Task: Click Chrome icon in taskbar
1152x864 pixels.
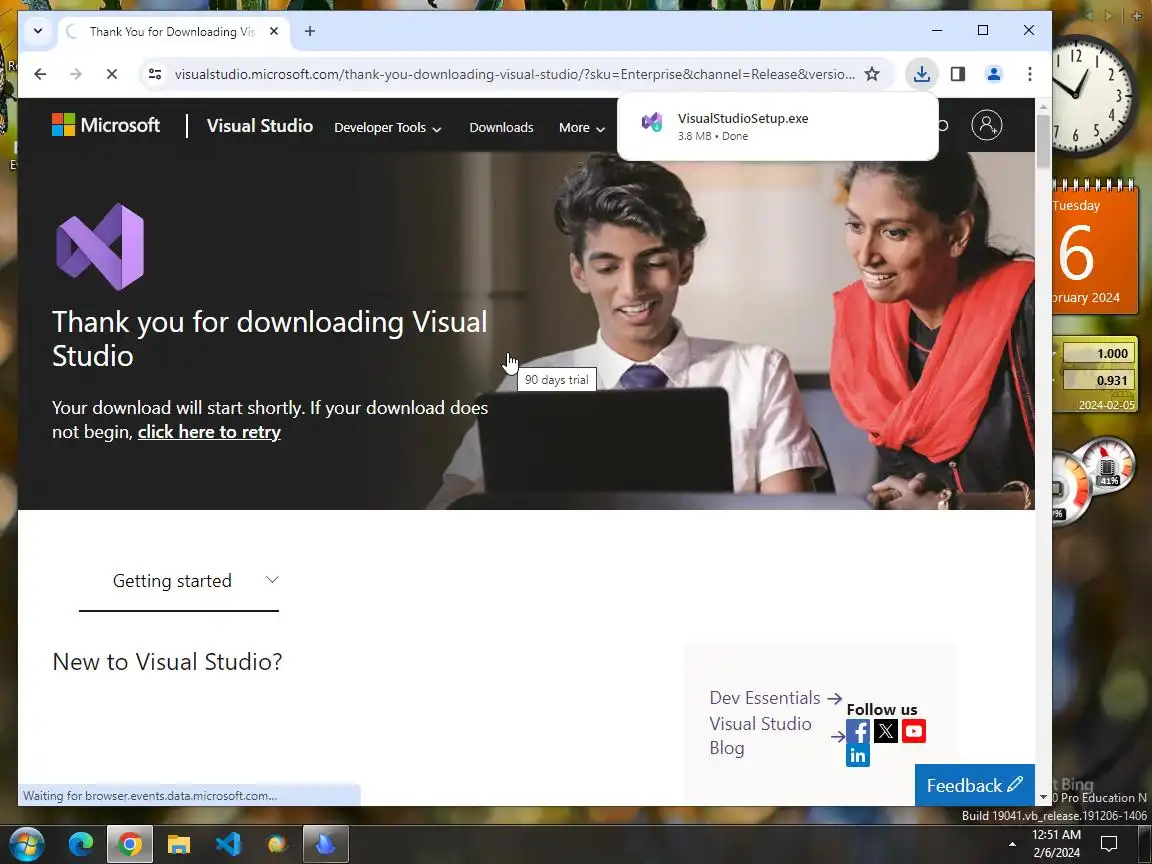Action: [130, 844]
